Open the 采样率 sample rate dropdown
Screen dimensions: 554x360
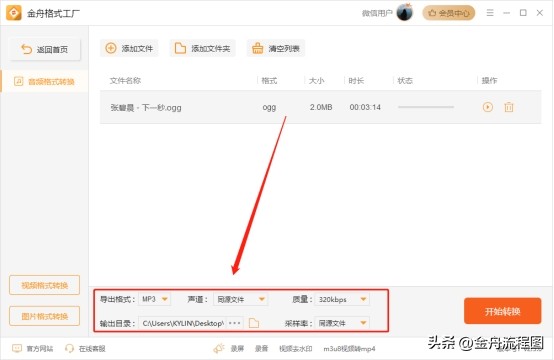point(342,323)
